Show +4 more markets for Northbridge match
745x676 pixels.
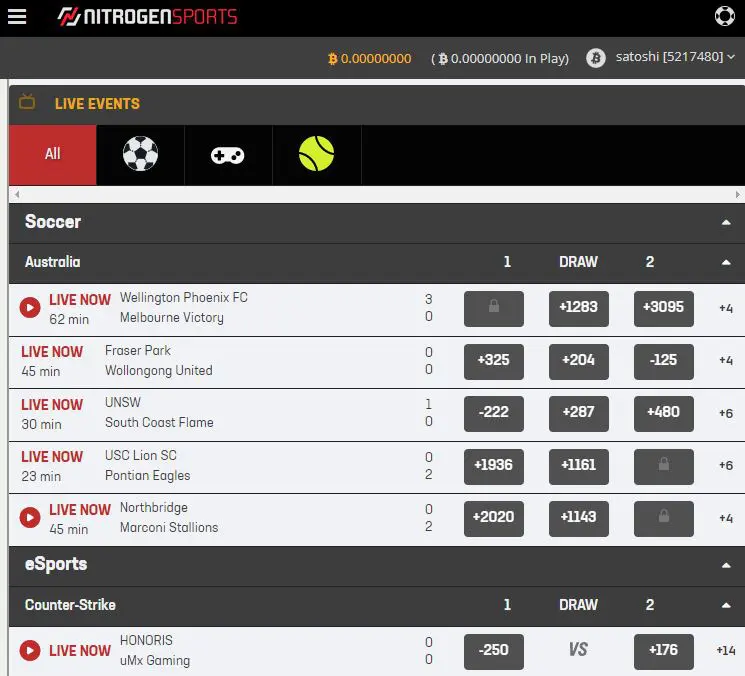(x=726, y=518)
